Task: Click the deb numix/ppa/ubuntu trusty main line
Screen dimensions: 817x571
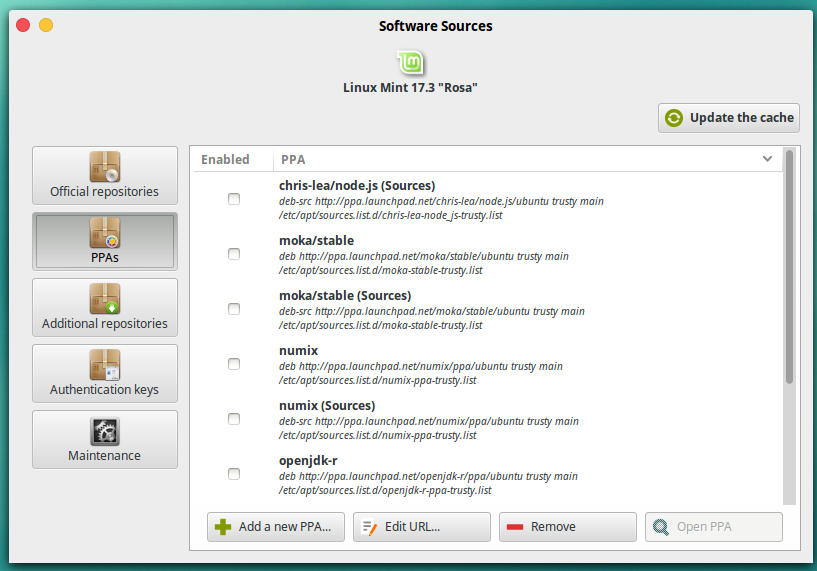Action: (x=420, y=366)
